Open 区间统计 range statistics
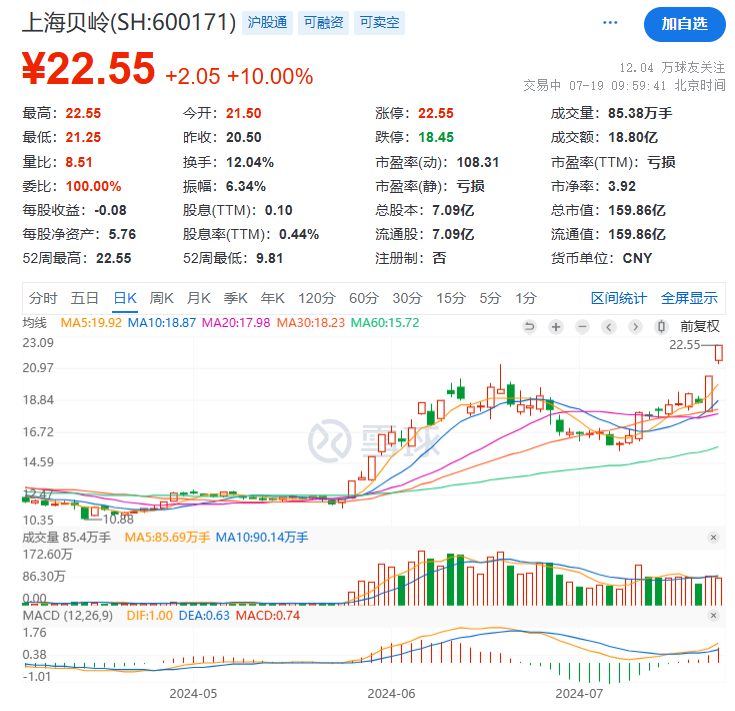 coord(618,298)
